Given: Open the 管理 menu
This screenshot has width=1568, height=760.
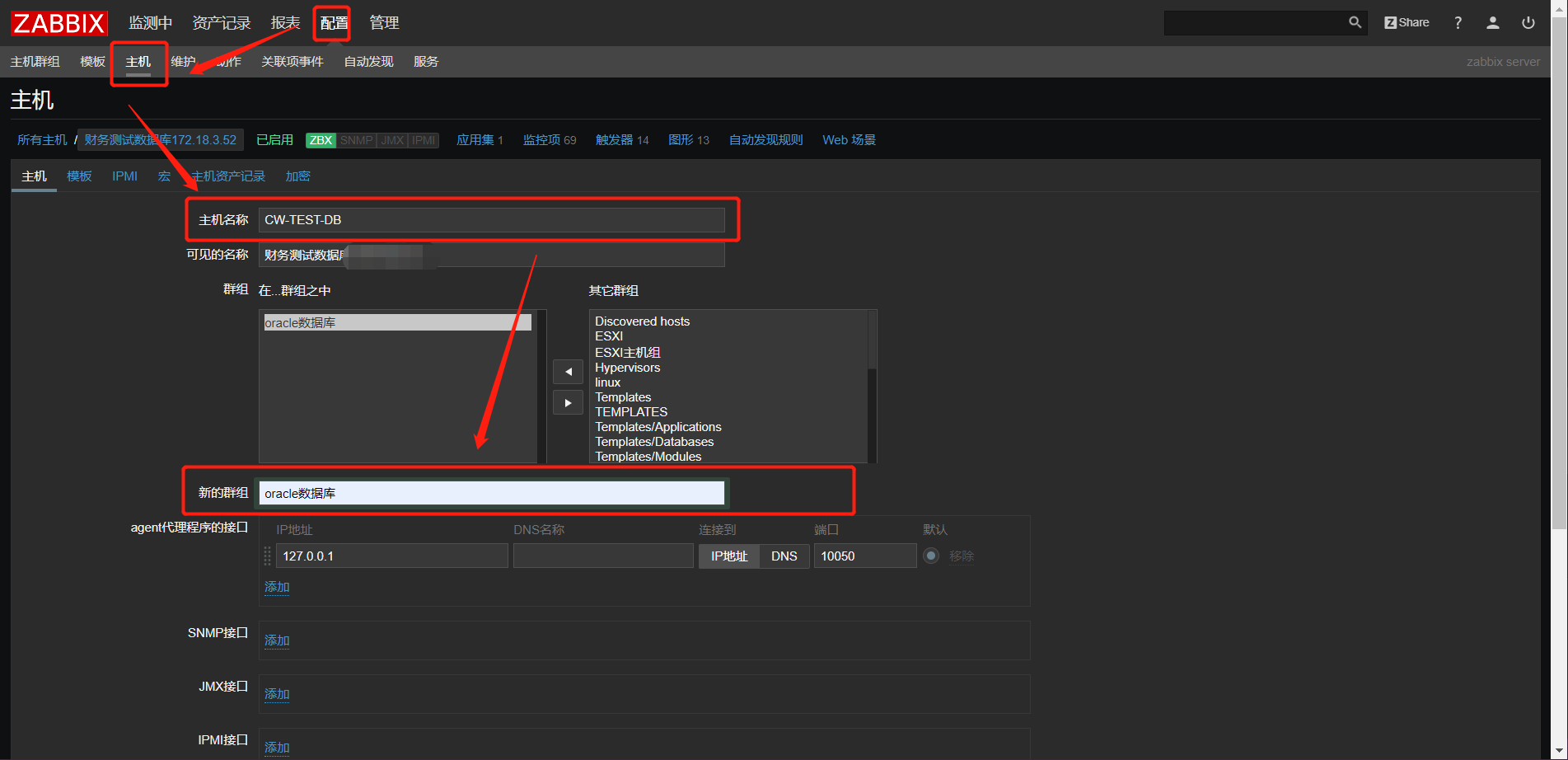Looking at the screenshot, I should point(384,22).
